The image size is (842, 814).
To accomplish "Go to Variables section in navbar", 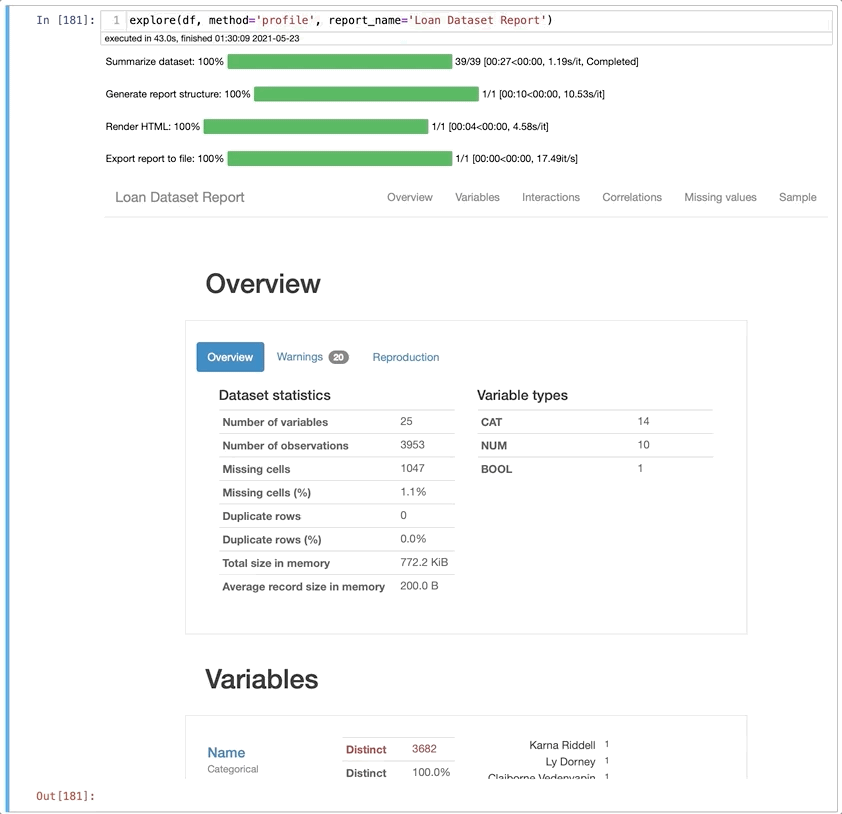I will tap(477, 197).
